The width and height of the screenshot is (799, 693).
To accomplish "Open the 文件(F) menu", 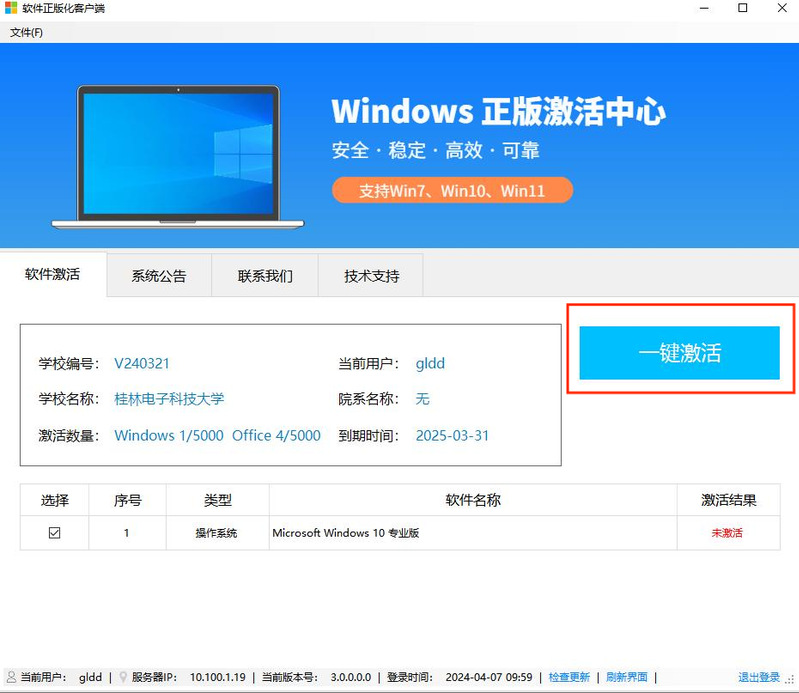I will point(27,32).
